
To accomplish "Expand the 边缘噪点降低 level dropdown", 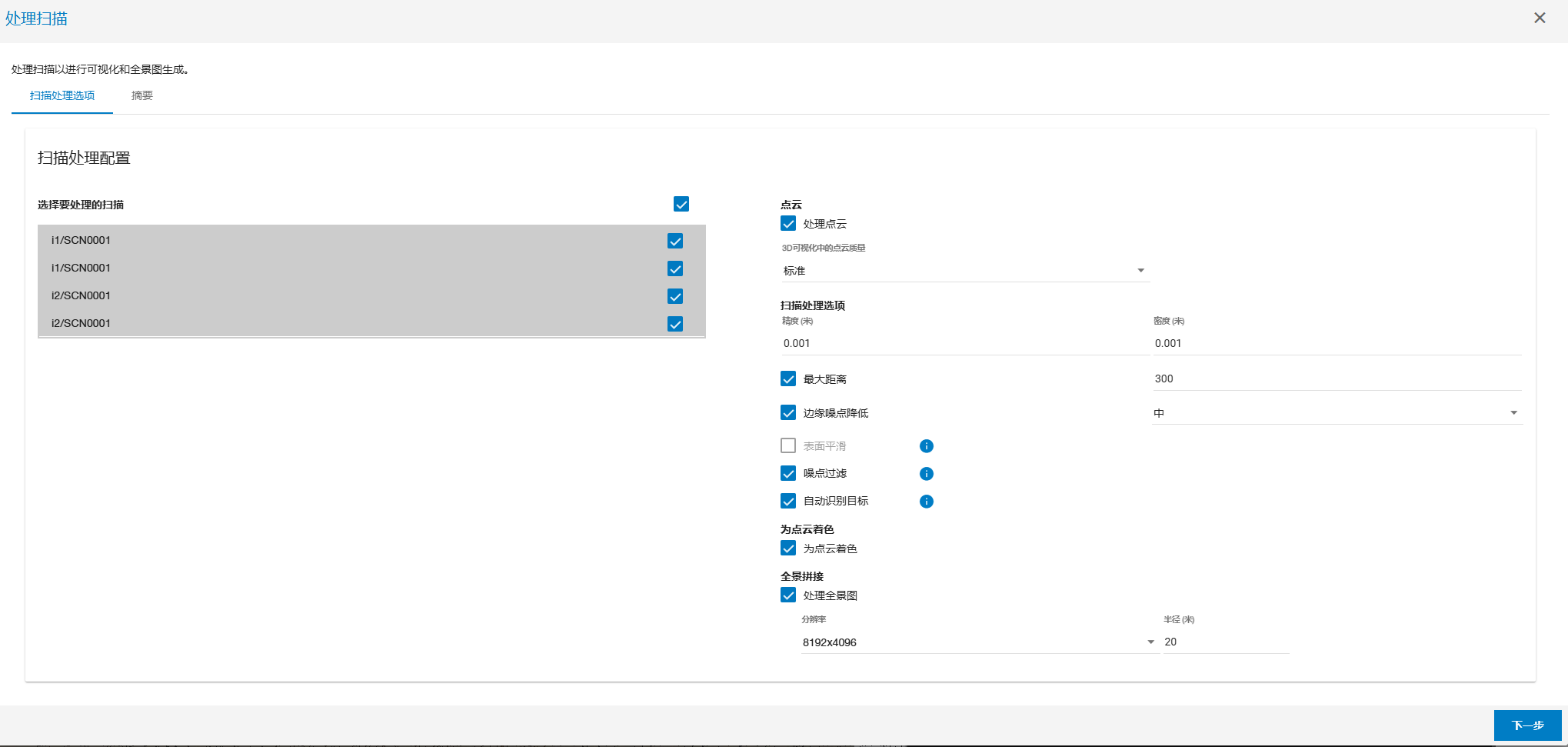I will coord(1335,413).
